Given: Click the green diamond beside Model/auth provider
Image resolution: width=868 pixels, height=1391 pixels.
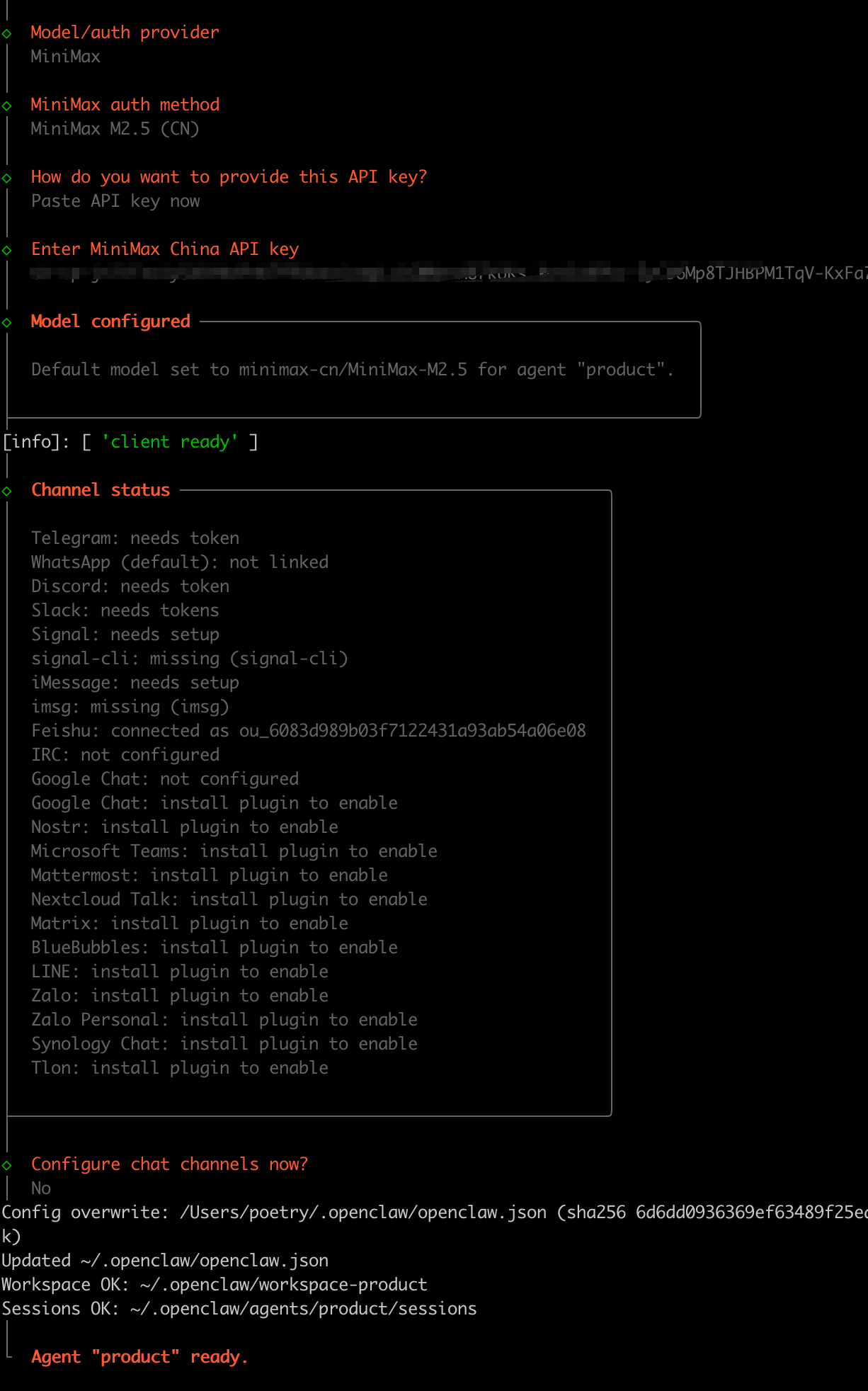Looking at the screenshot, I should click(x=7, y=33).
